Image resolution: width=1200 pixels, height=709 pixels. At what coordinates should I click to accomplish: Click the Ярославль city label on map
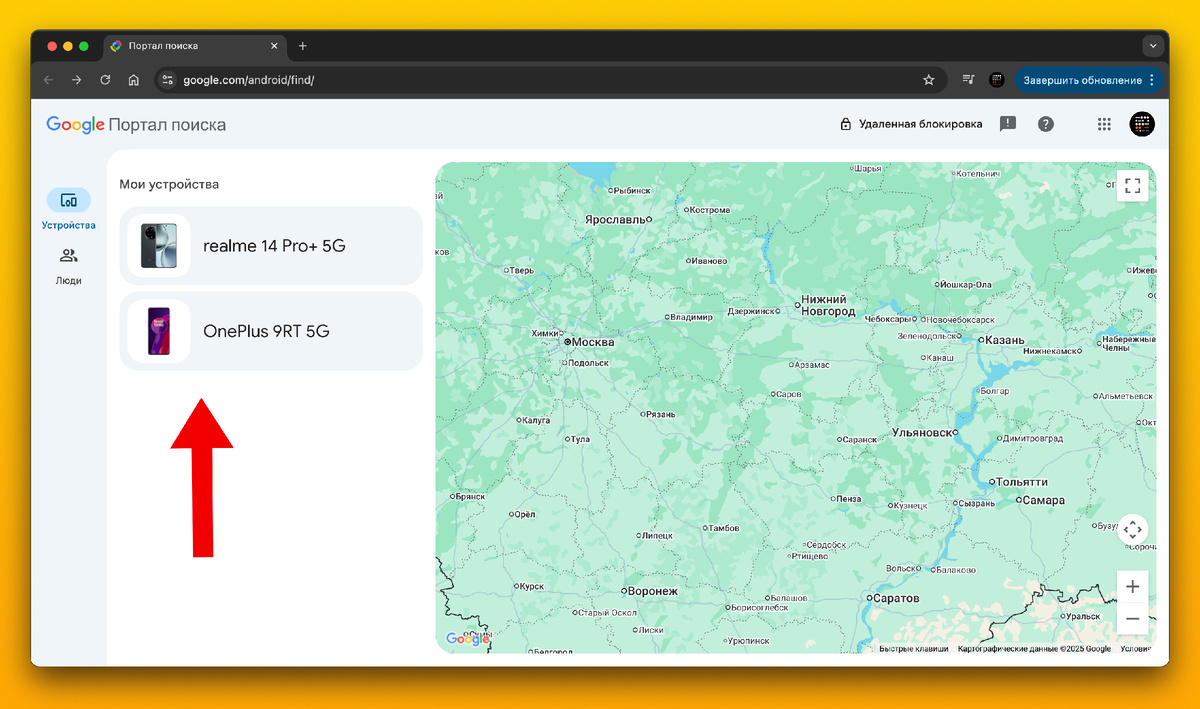tap(614, 219)
